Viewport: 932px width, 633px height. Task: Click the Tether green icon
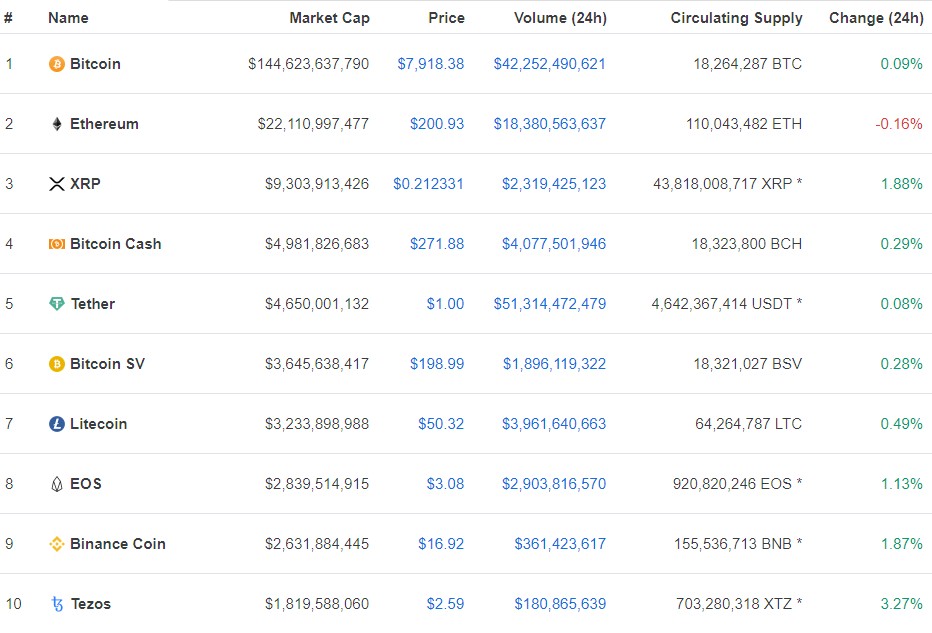[x=56, y=304]
